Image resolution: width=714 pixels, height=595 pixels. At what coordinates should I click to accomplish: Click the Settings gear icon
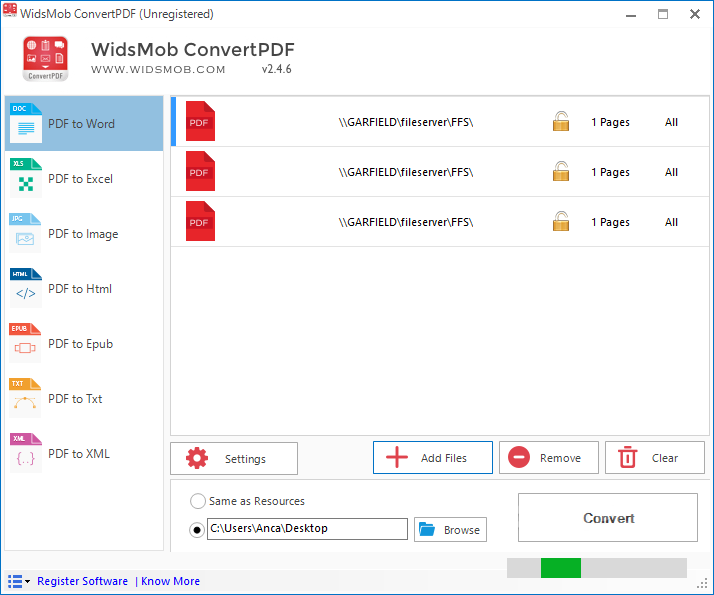point(197,458)
